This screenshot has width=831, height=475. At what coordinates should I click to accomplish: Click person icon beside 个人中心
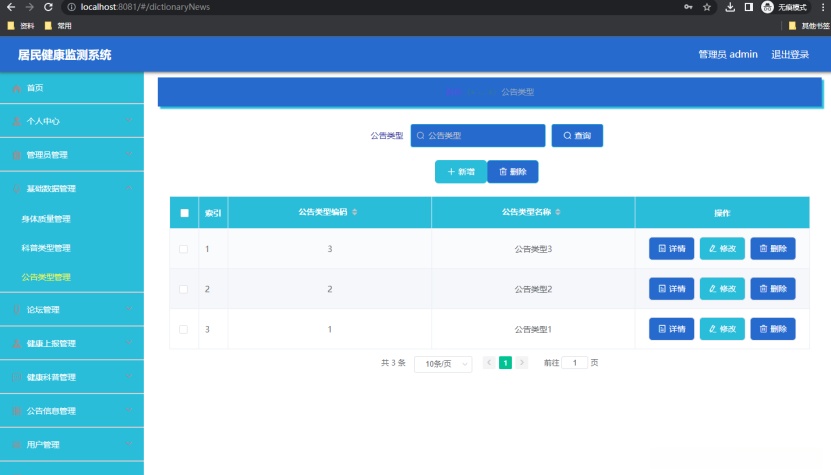[x=17, y=121]
